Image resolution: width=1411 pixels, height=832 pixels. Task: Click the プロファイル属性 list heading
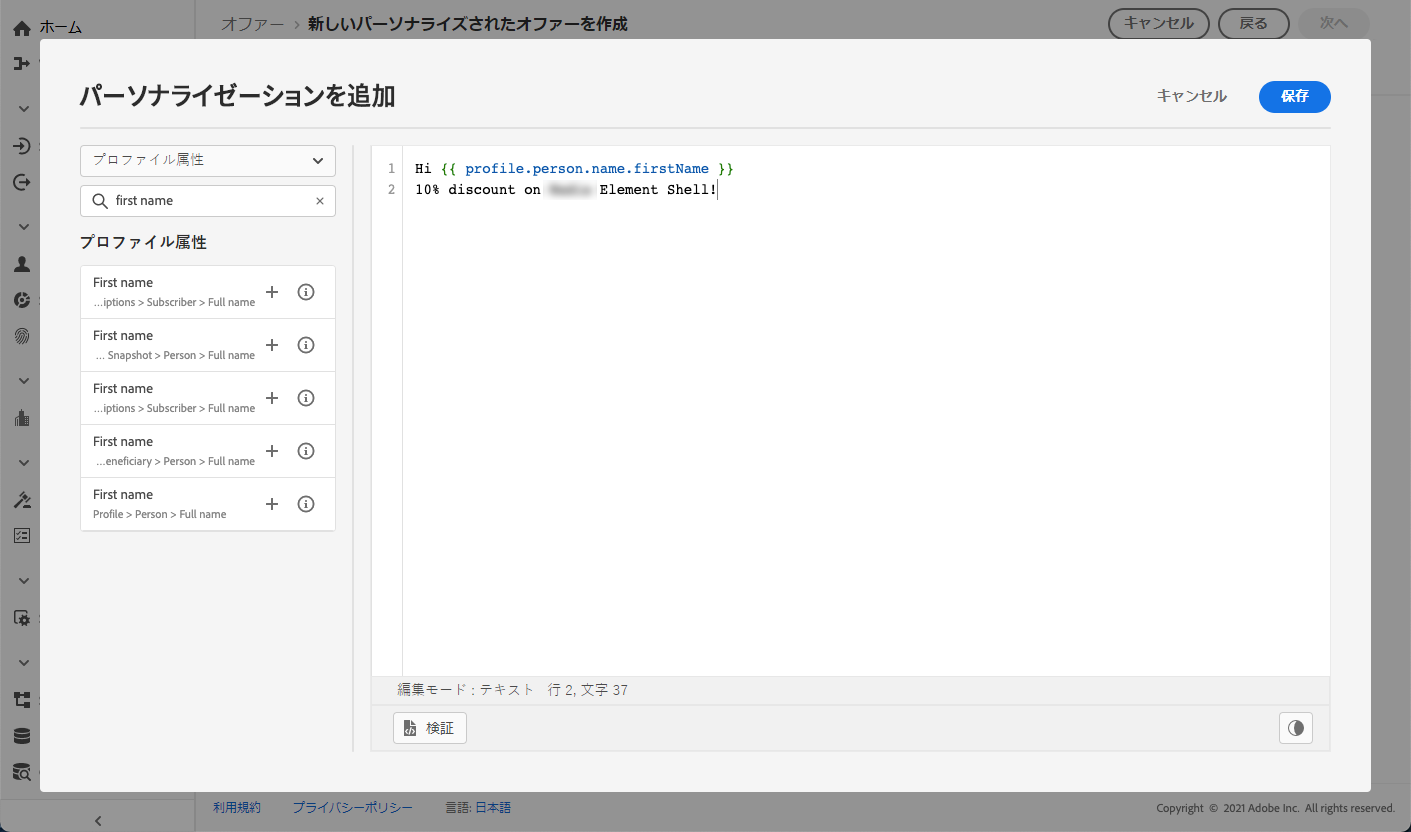click(x=143, y=242)
